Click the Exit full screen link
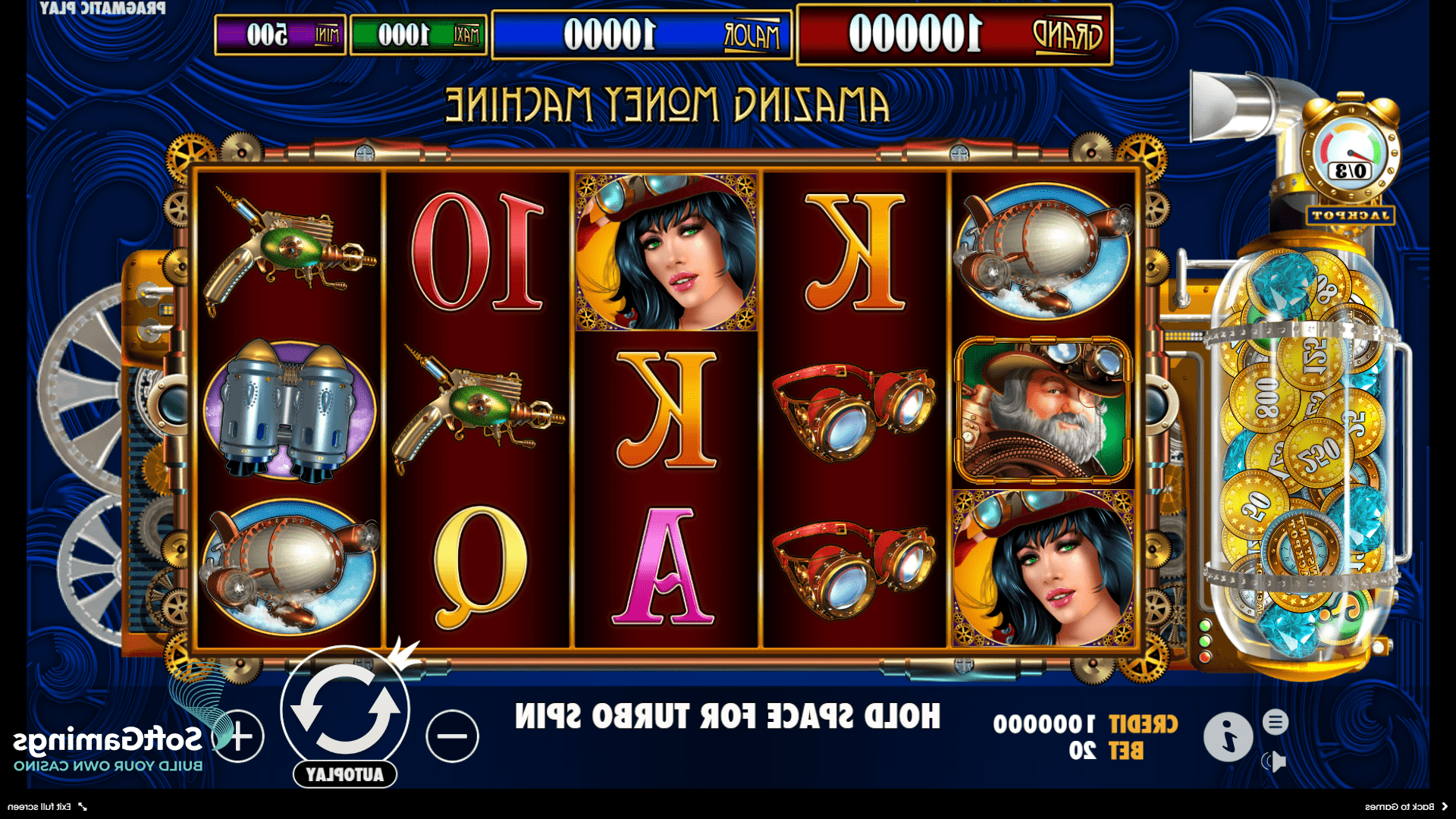 [47, 807]
